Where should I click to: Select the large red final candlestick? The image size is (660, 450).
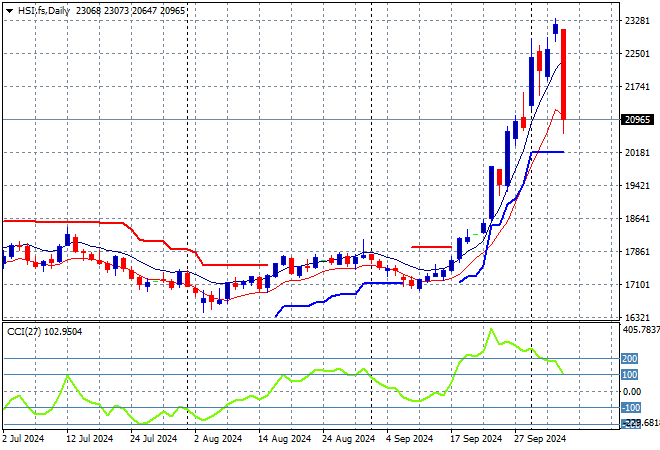pyautogui.click(x=564, y=75)
